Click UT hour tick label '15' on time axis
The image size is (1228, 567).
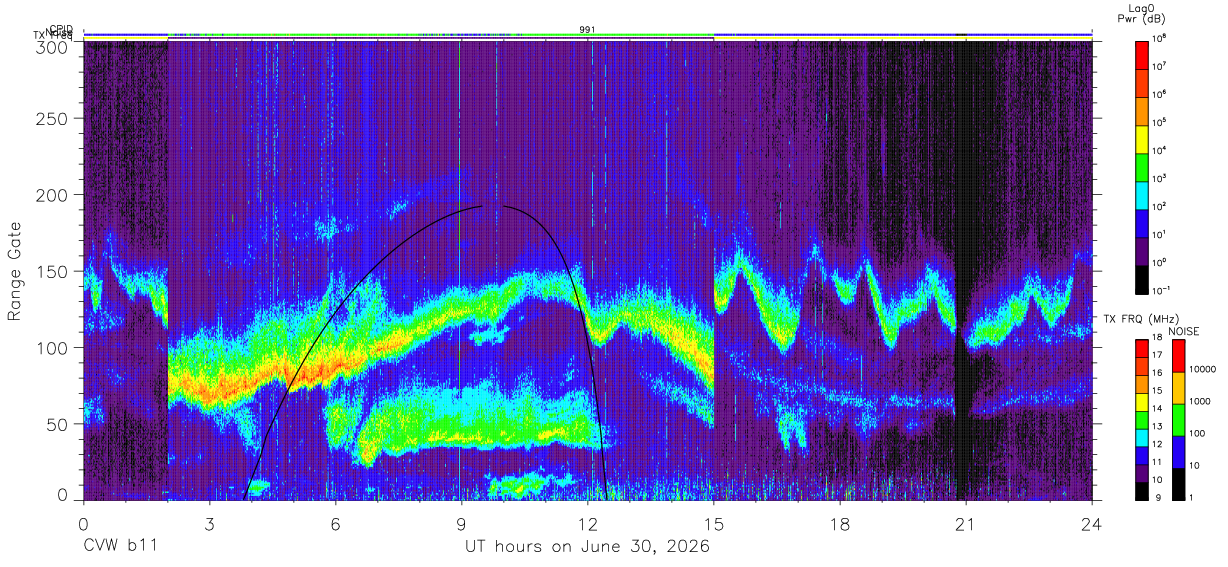[x=714, y=523]
